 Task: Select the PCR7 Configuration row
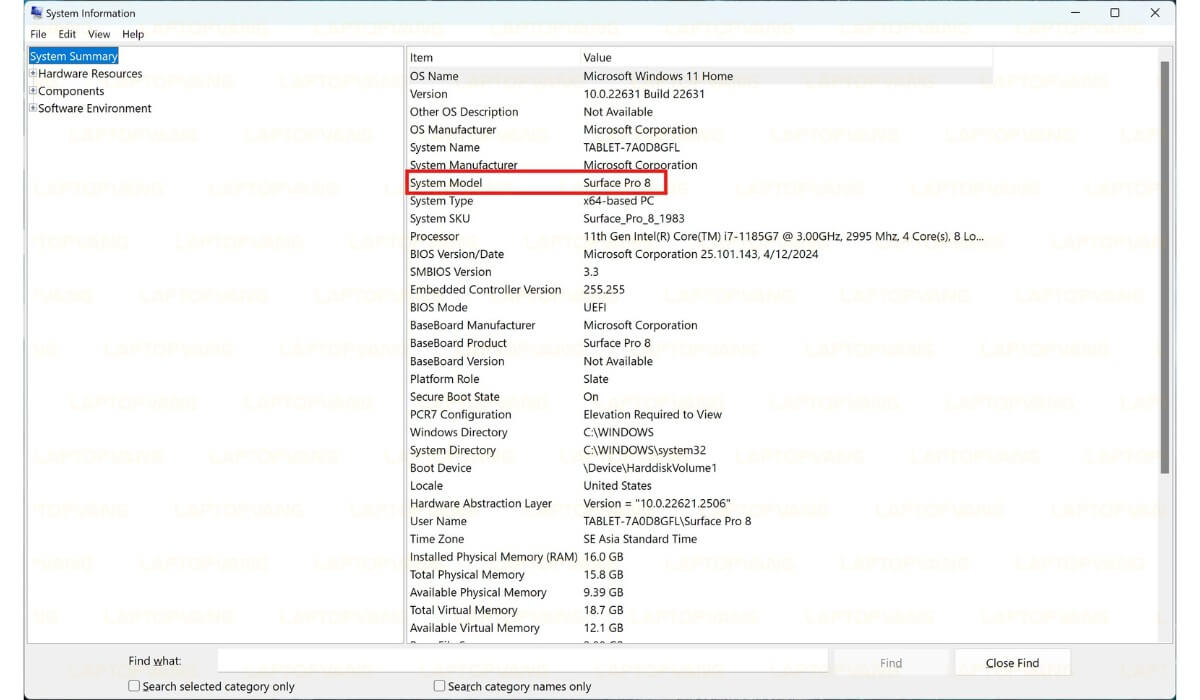click(x=700, y=415)
